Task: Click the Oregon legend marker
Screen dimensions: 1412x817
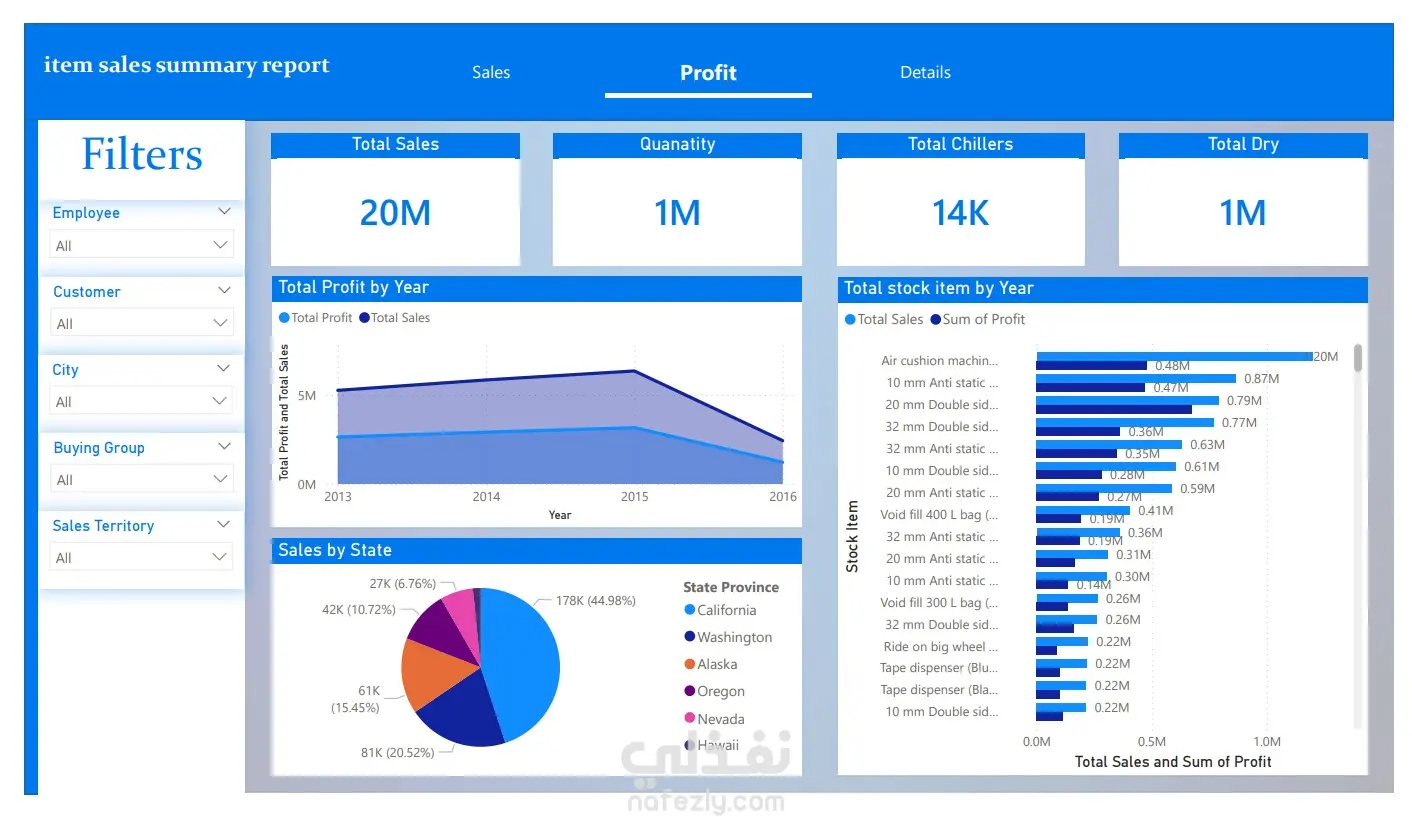Action: click(690, 691)
